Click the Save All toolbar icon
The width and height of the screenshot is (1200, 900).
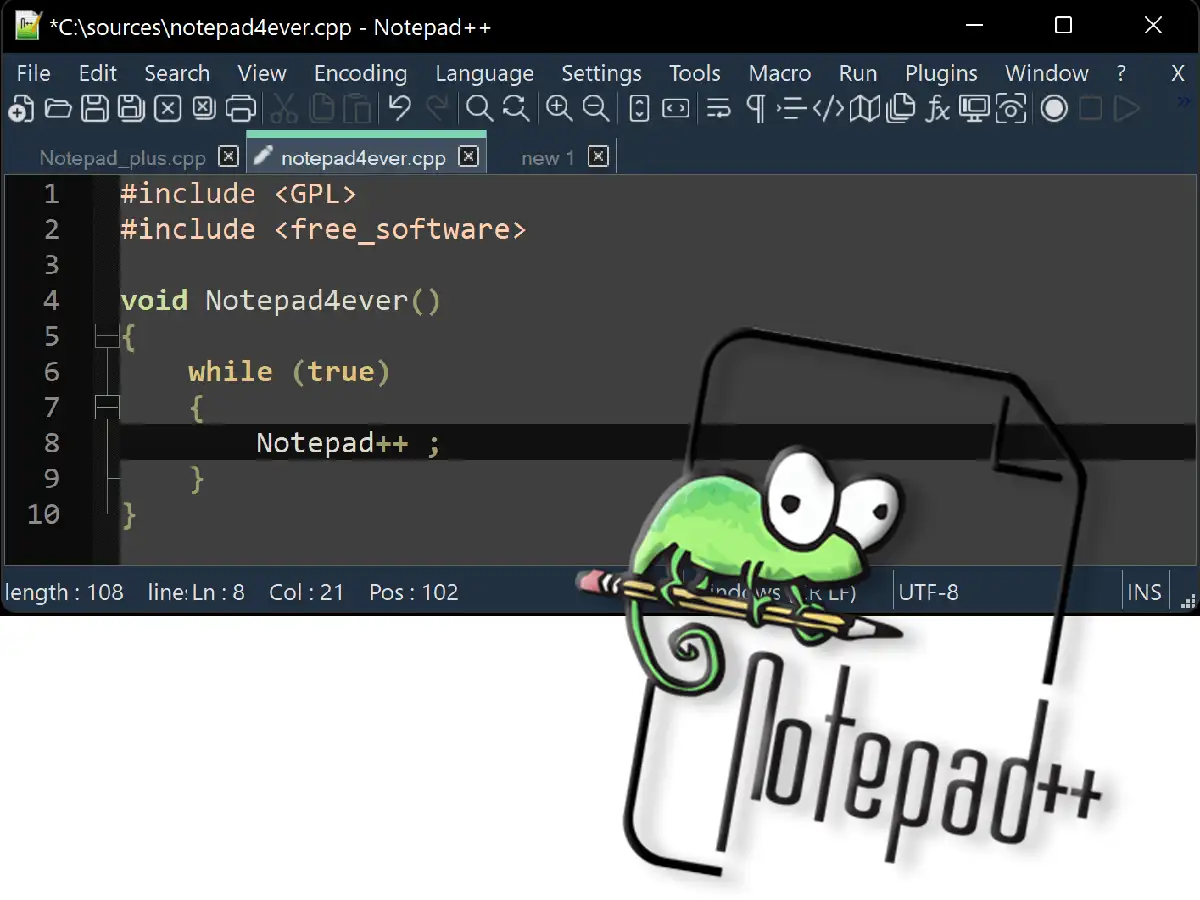[131, 109]
